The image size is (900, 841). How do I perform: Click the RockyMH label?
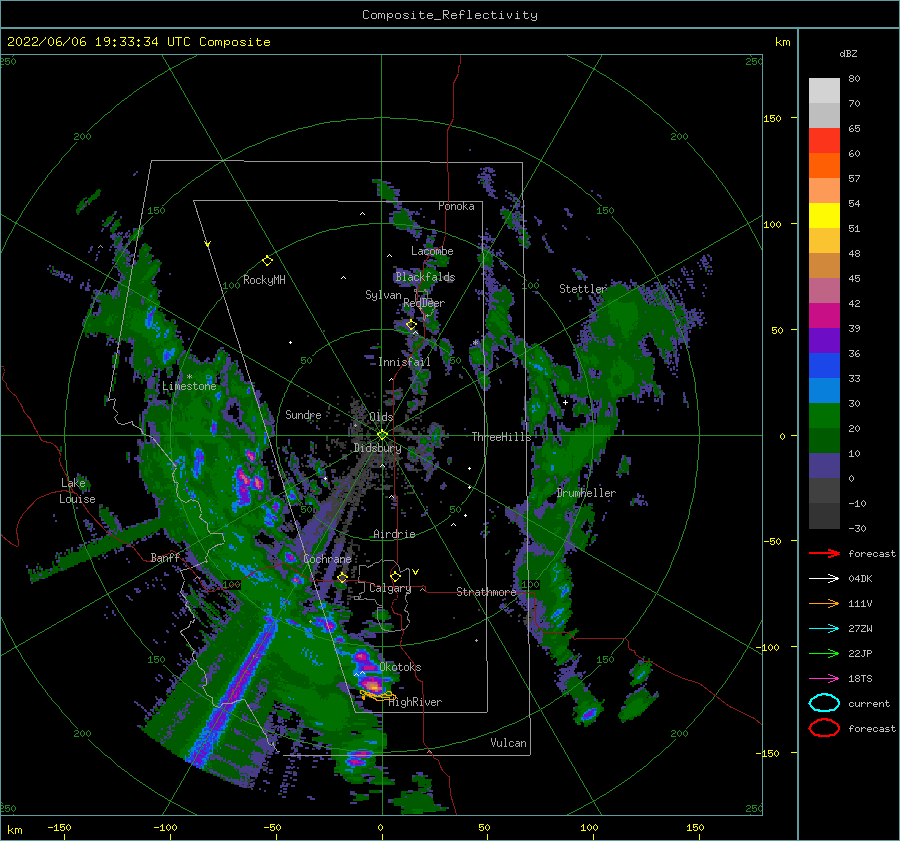tap(264, 280)
